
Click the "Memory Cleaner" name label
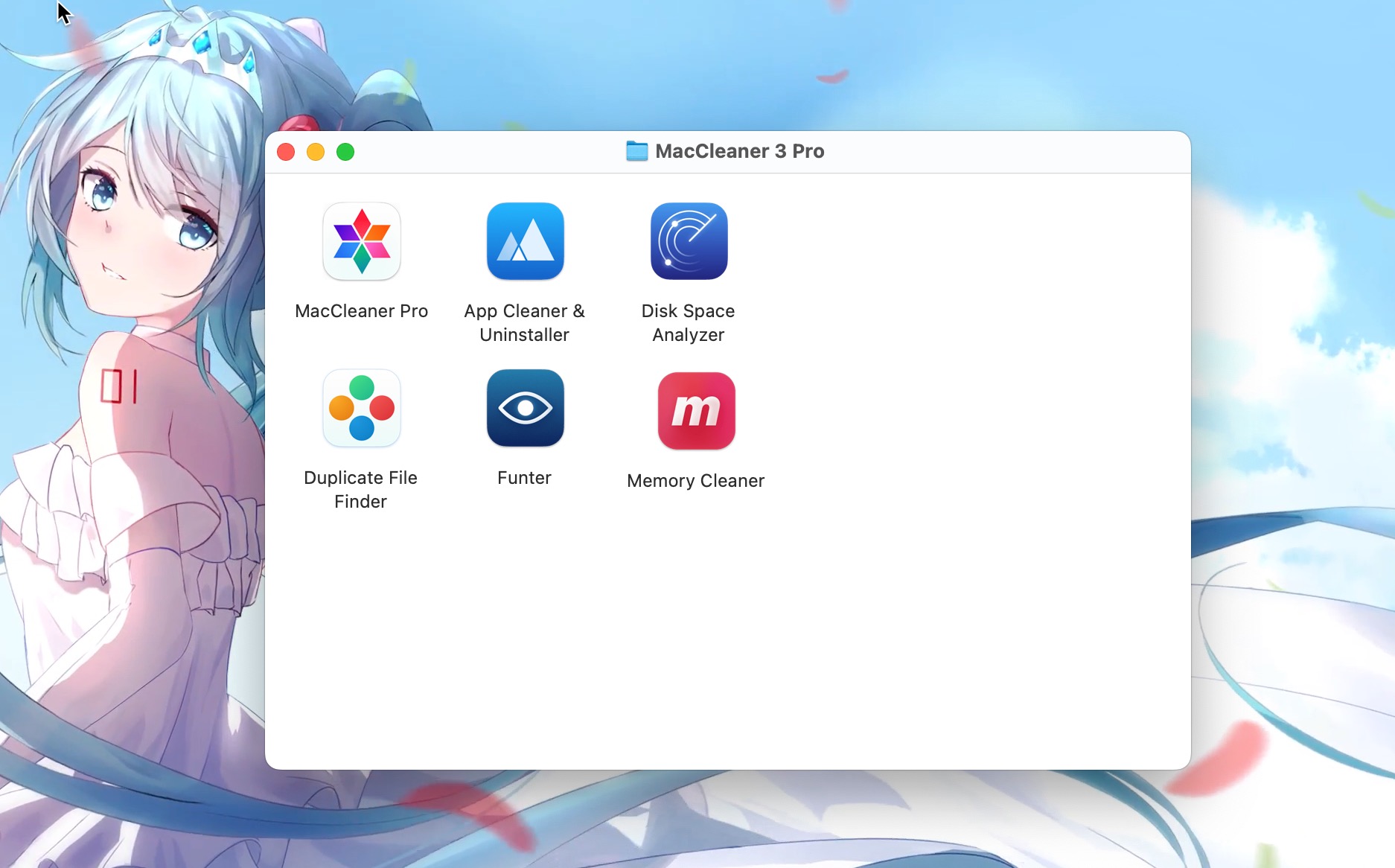pos(696,481)
